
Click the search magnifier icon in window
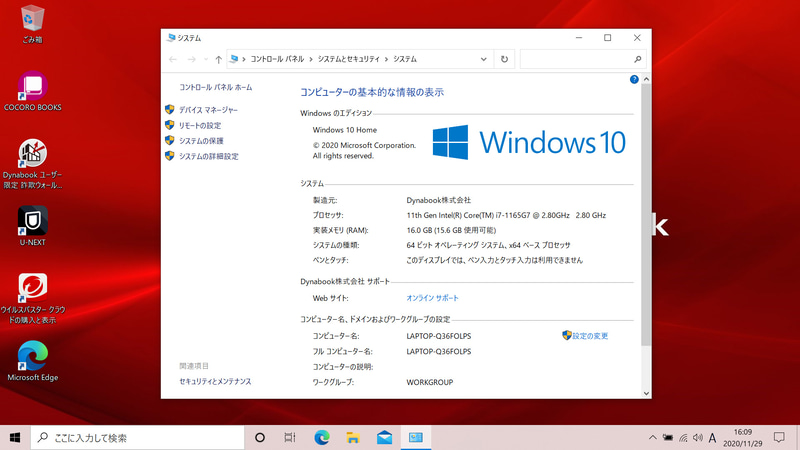[x=638, y=59]
